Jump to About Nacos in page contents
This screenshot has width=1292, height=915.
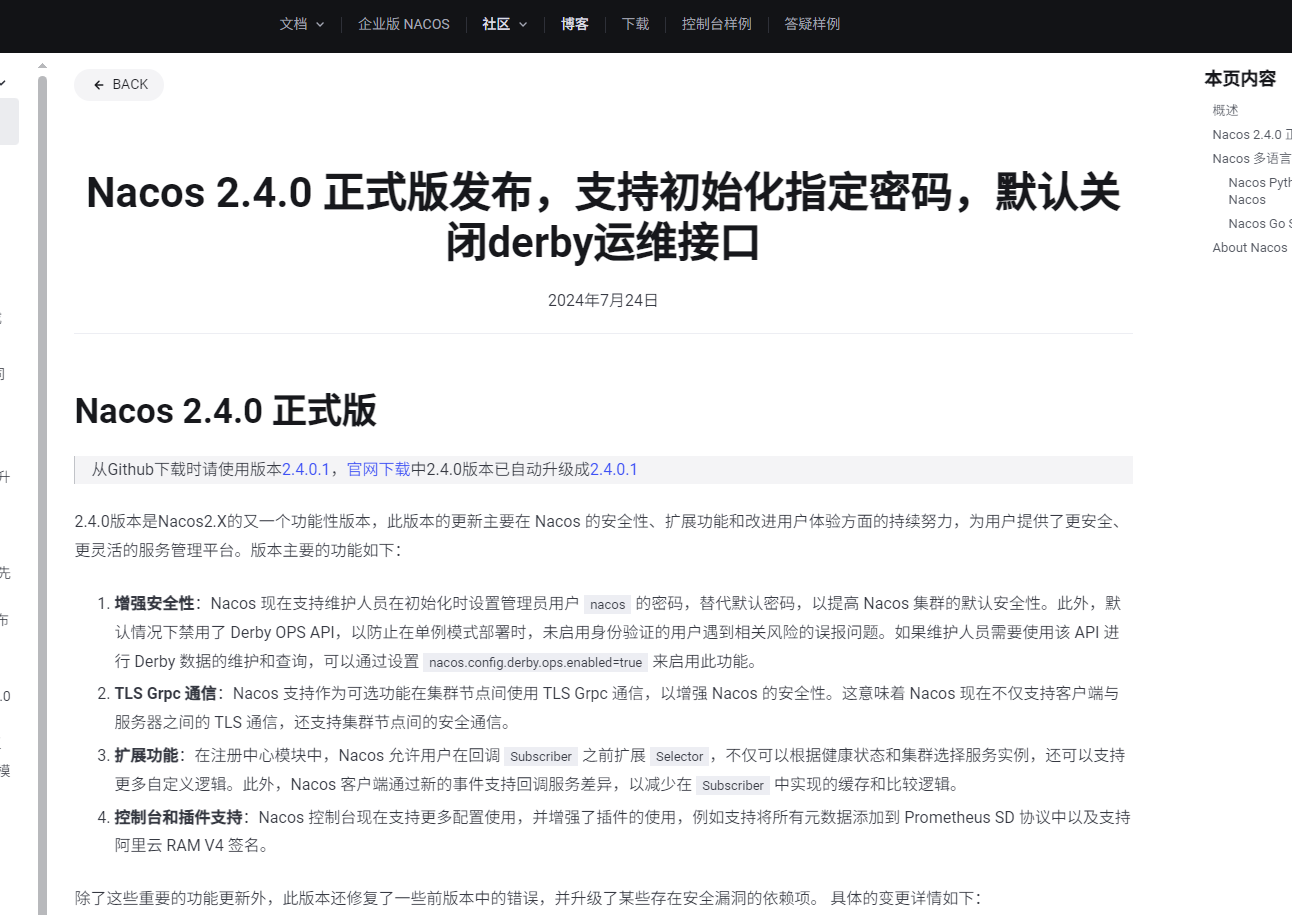click(1250, 247)
